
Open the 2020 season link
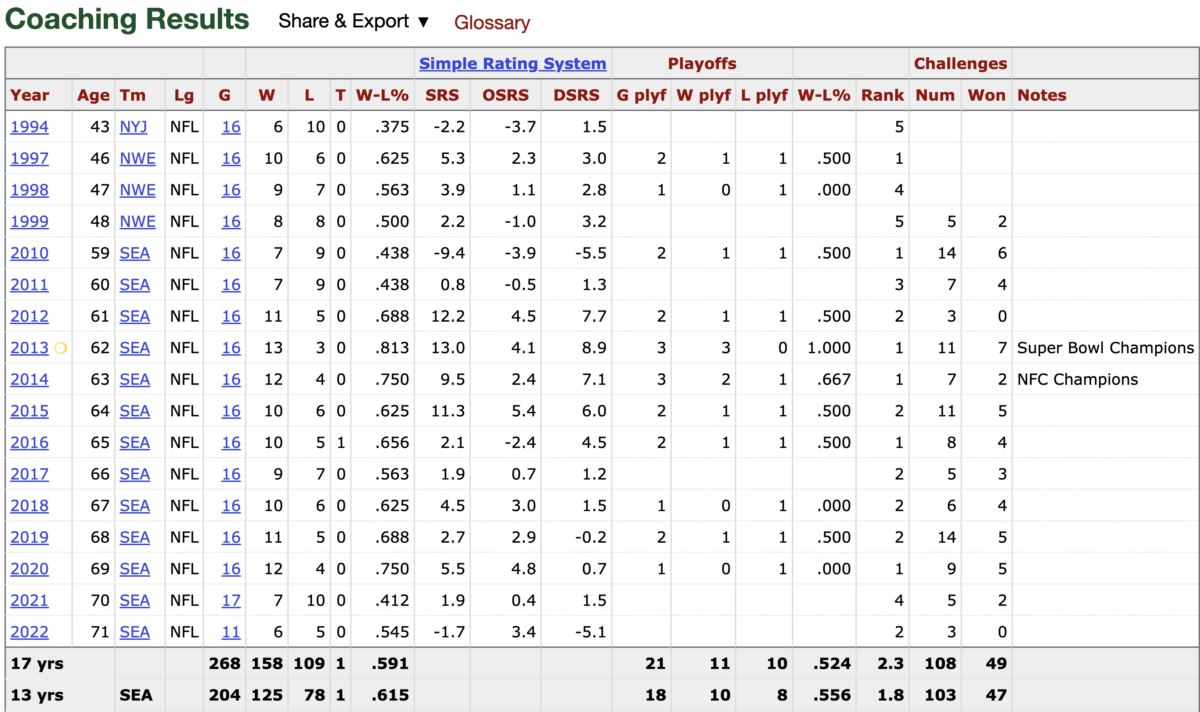(x=29, y=569)
